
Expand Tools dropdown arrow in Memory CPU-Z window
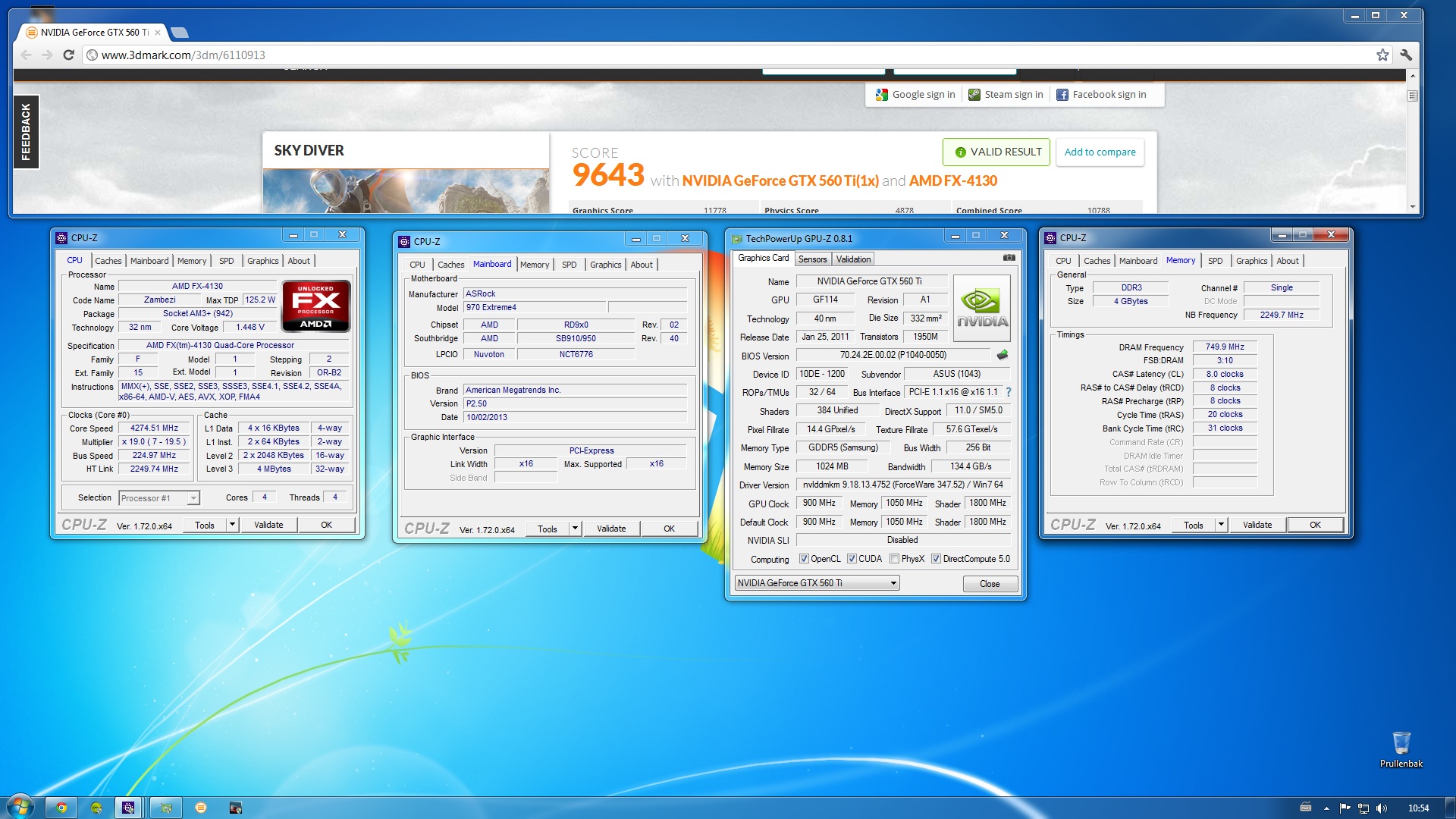[1221, 525]
